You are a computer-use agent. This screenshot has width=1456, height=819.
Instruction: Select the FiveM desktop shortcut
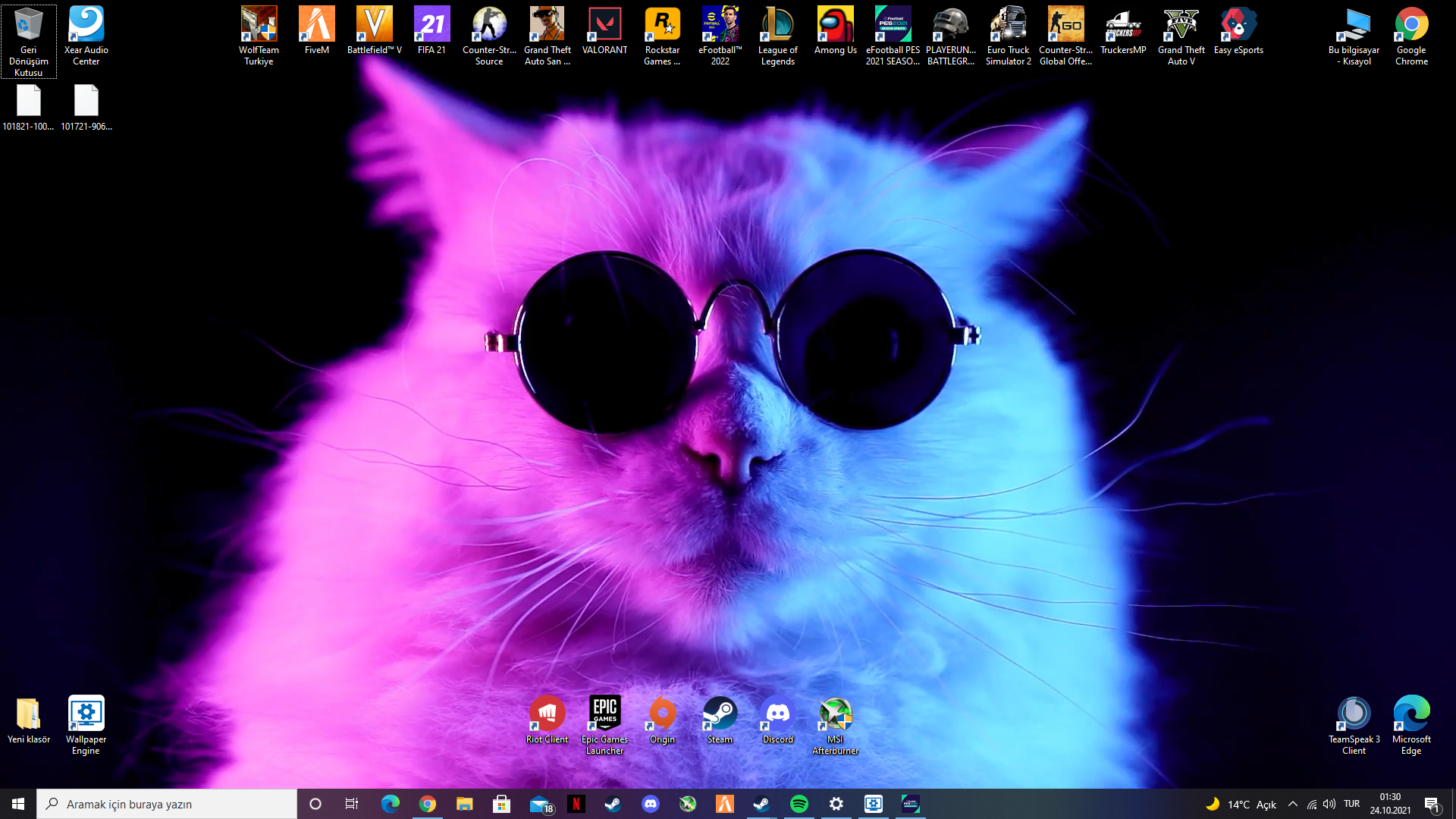pos(316,30)
